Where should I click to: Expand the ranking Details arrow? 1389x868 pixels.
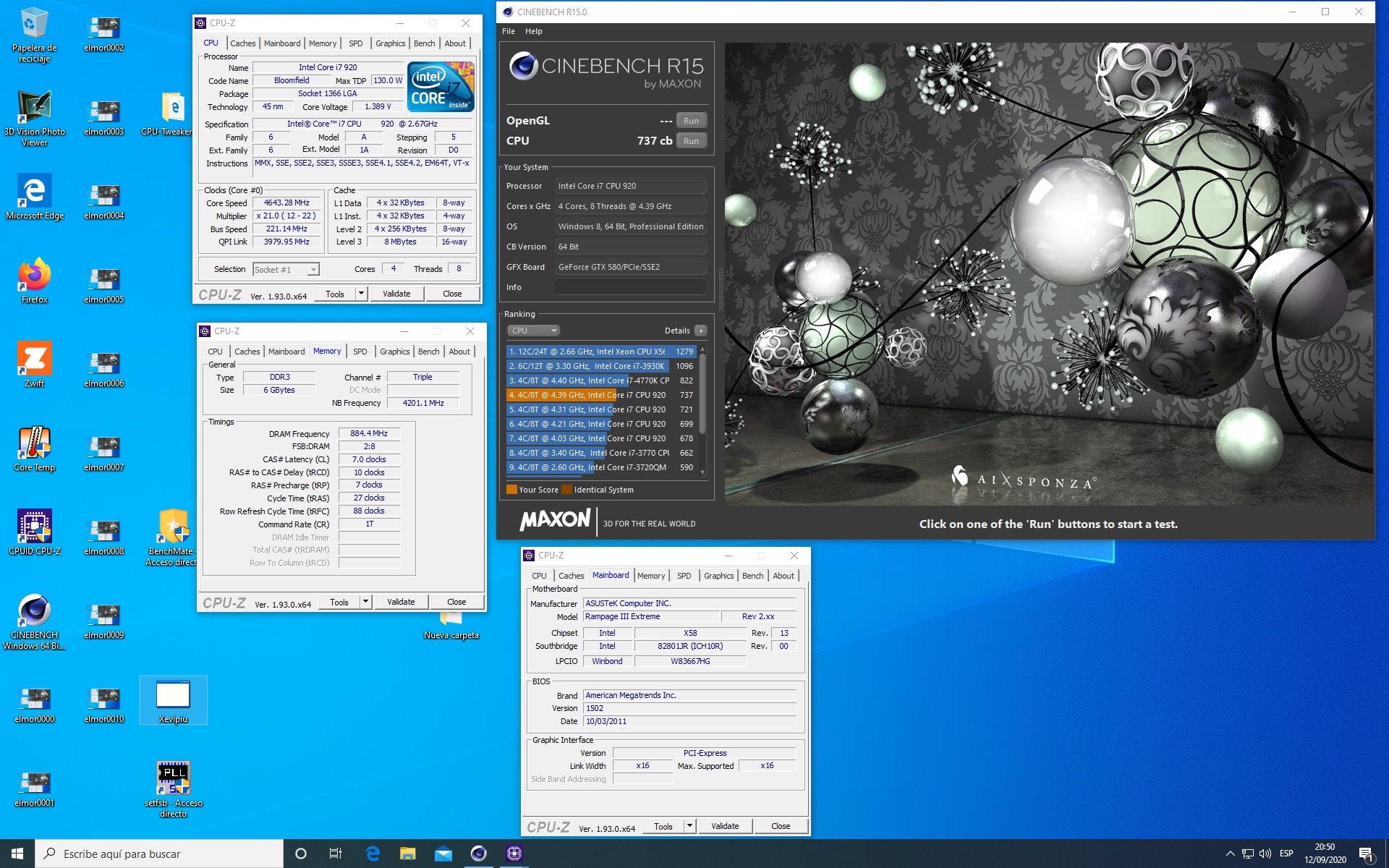point(700,331)
